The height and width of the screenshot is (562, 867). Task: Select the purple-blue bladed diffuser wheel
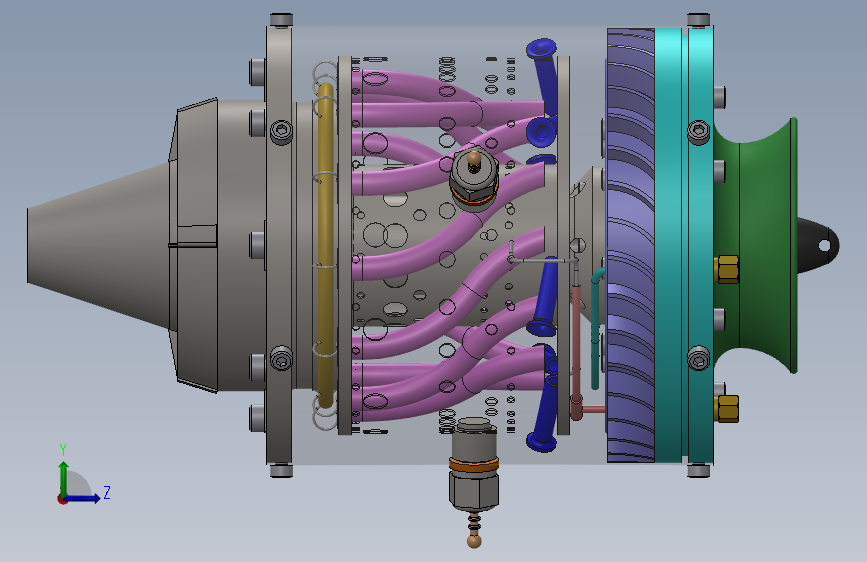tap(631, 245)
